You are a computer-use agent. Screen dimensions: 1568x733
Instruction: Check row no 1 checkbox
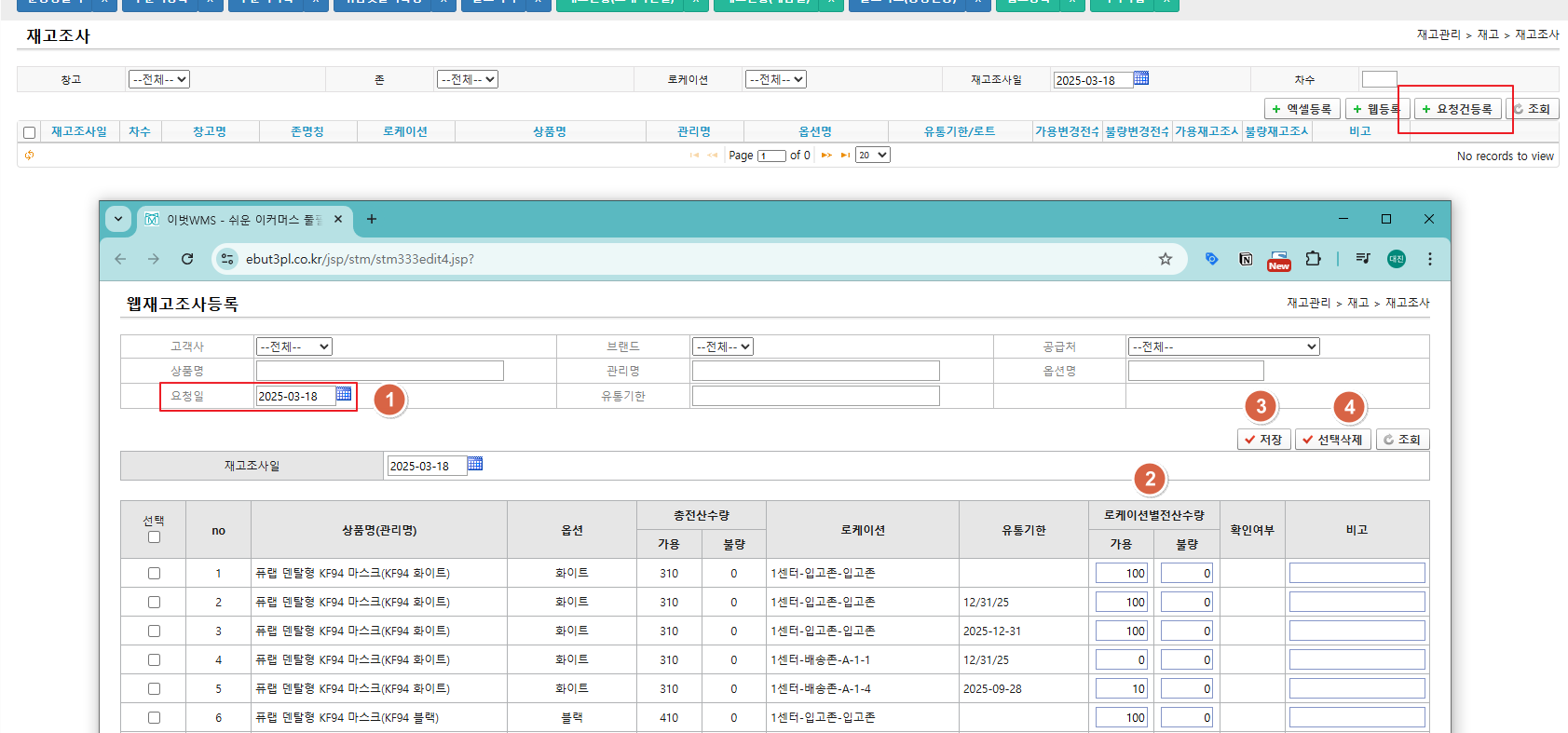(154, 574)
